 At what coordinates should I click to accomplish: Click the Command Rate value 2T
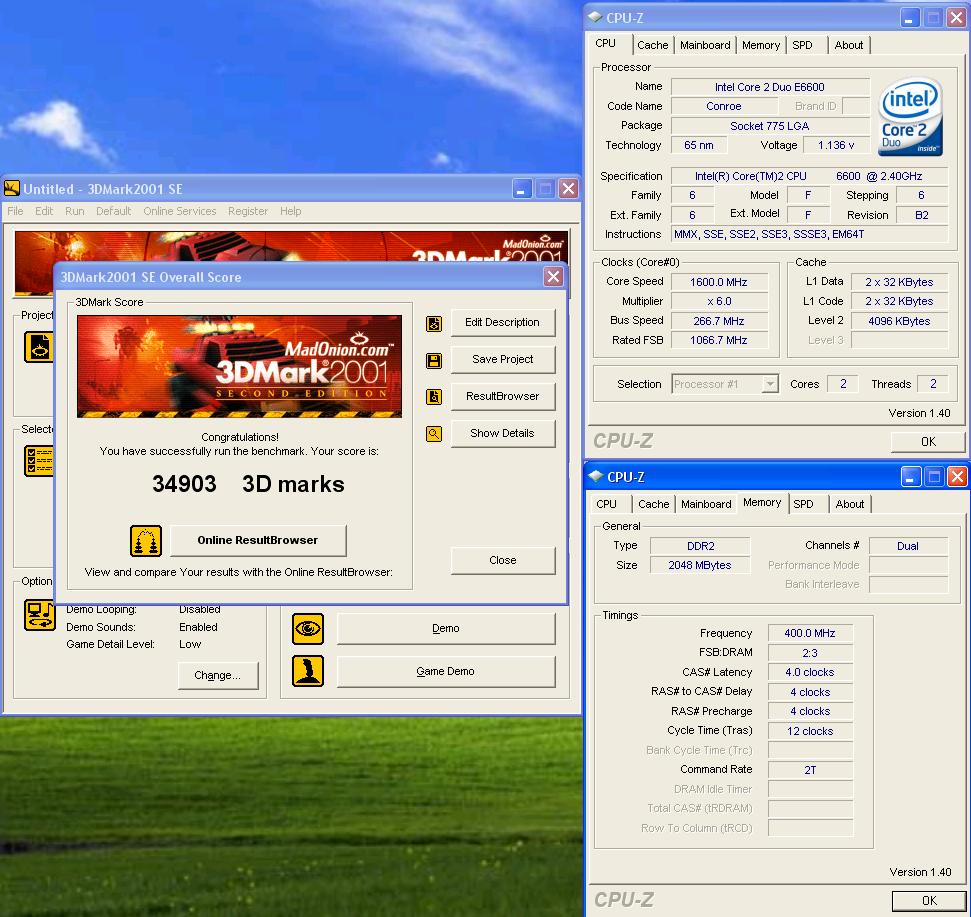tap(810, 770)
